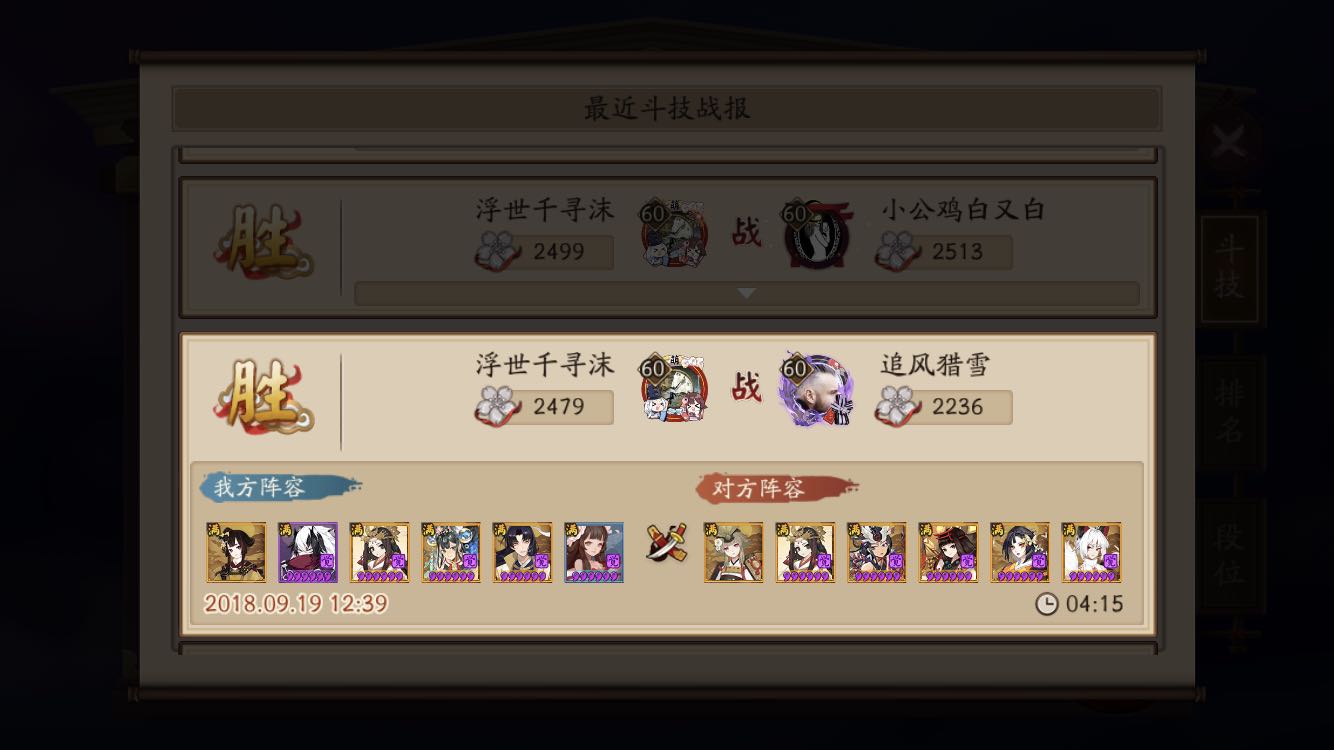Switch to the 排名 side tab
Image resolution: width=1334 pixels, height=750 pixels.
[1229, 411]
